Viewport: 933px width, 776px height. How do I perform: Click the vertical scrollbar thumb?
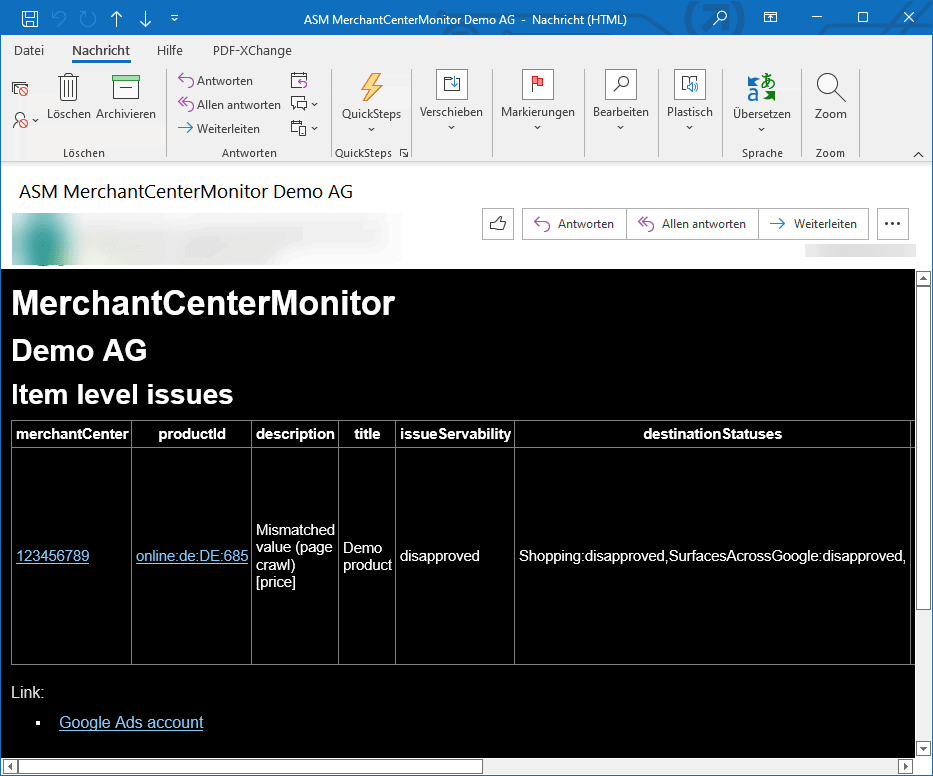[923, 448]
